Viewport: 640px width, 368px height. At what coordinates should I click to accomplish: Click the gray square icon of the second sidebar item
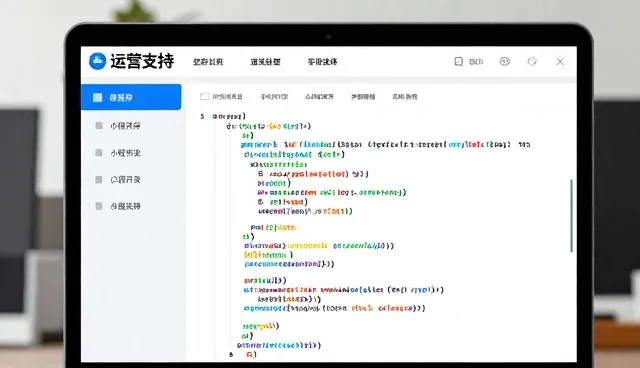(x=99, y=126)
